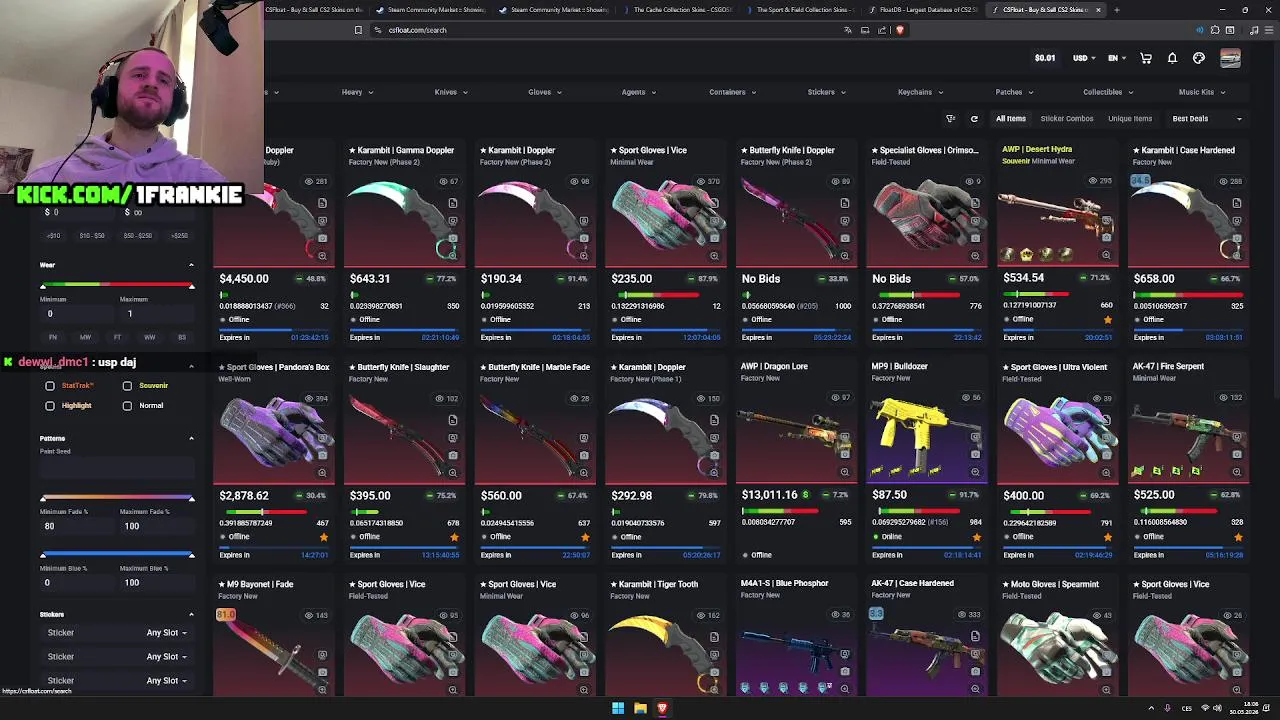This screenshot has height=720, width=1280.
Task: Zoom into Sport Gloves Vice Minimal Wear $235 image
Action: pyautogui.click(x=714, y=255)
